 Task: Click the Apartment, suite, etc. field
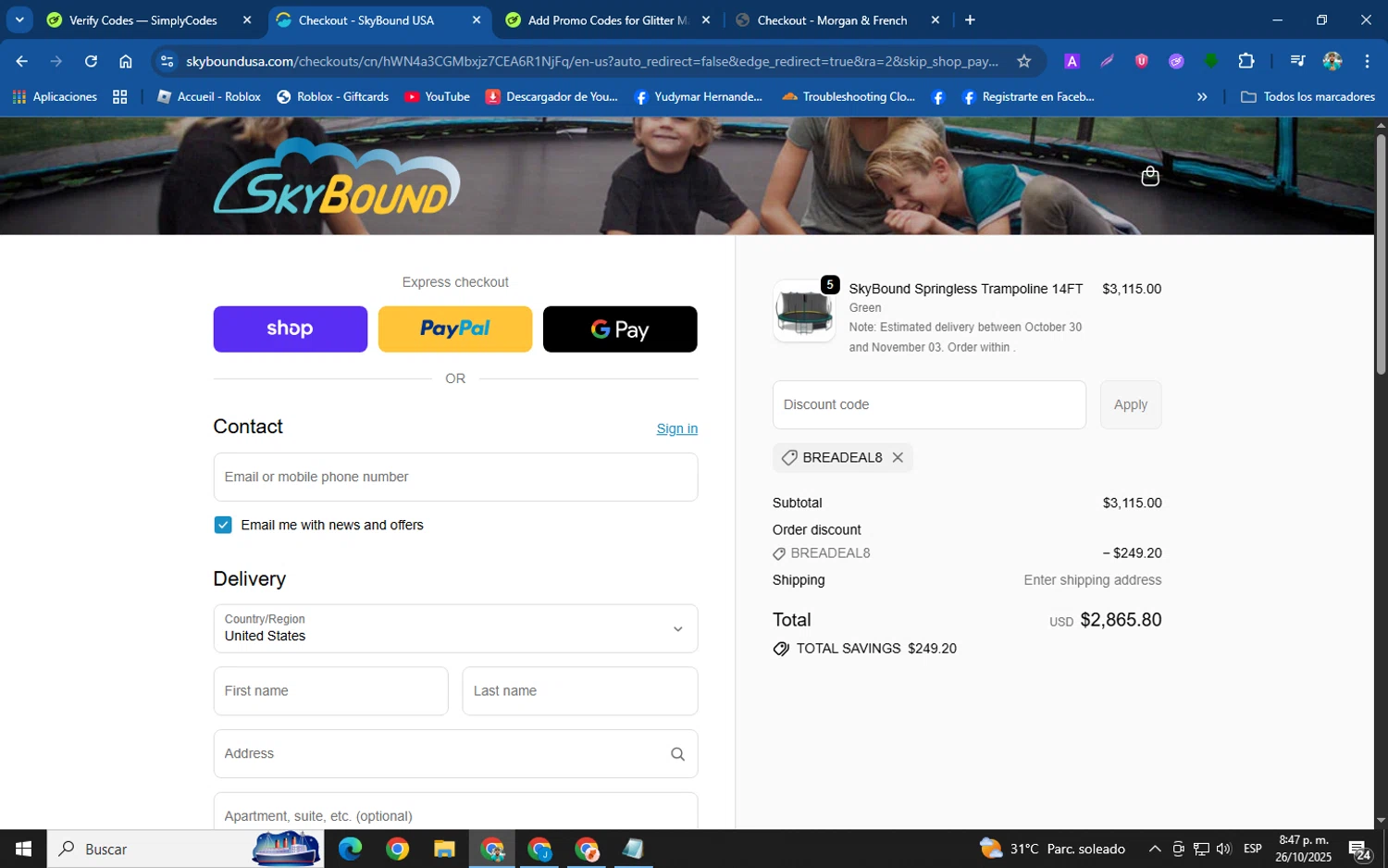tap(455, 812)
